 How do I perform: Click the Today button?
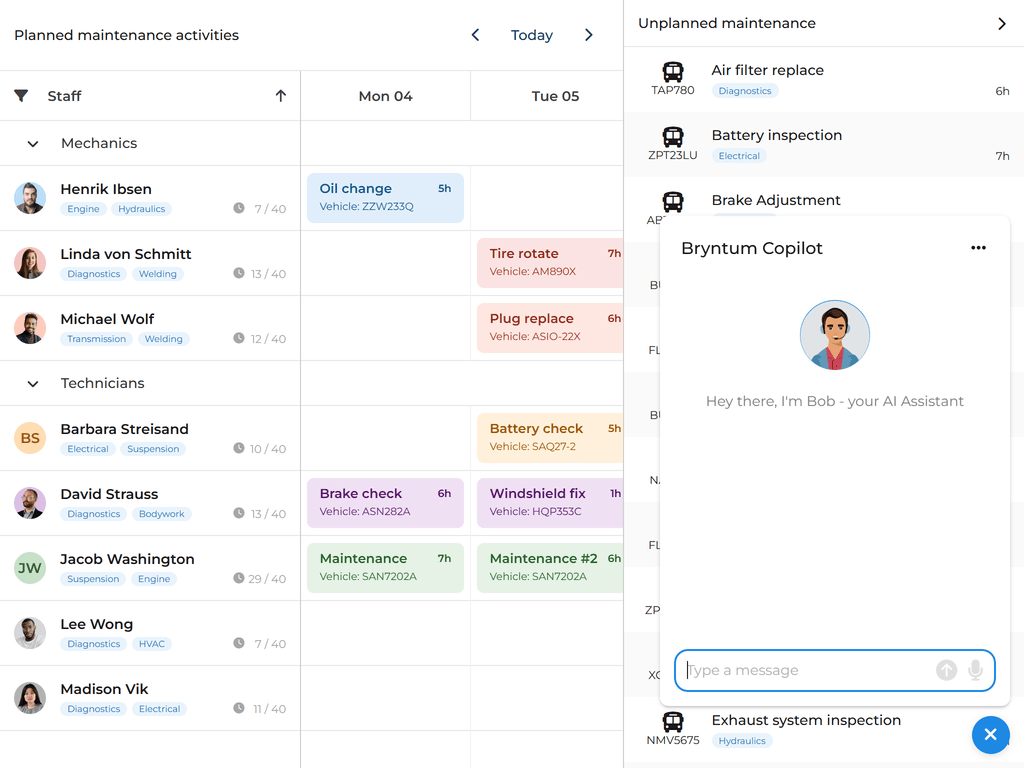(531, 35)
